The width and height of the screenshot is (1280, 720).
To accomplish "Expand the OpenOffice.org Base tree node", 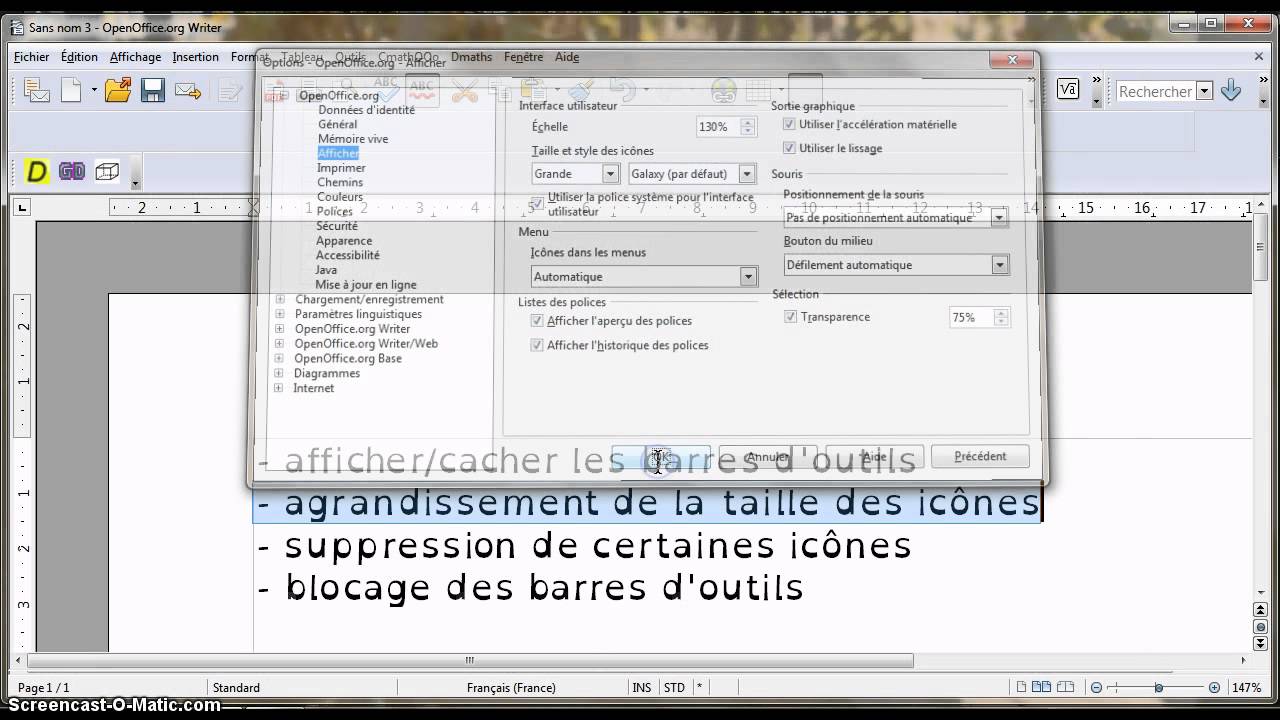I will tap(279, 358).
